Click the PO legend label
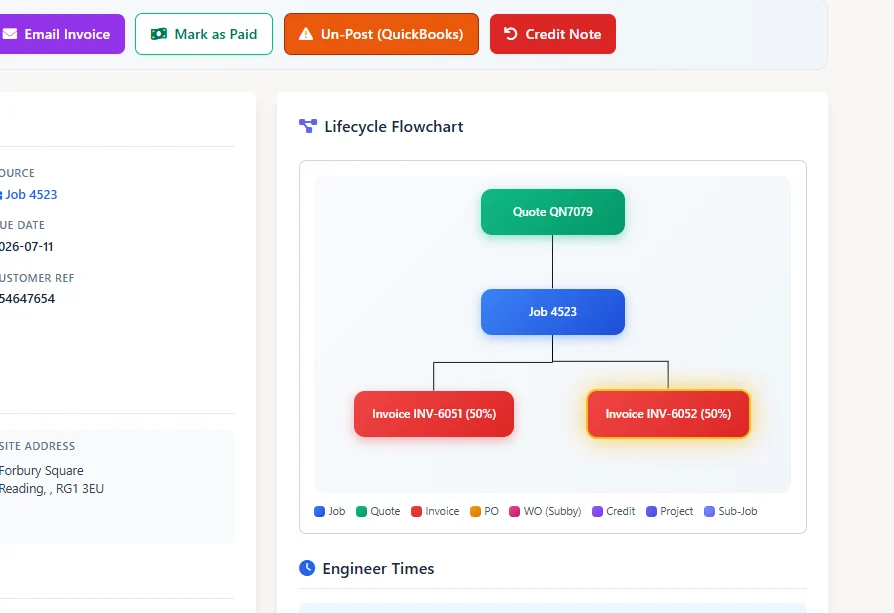 pyautogui.click(x=491, y=511)
